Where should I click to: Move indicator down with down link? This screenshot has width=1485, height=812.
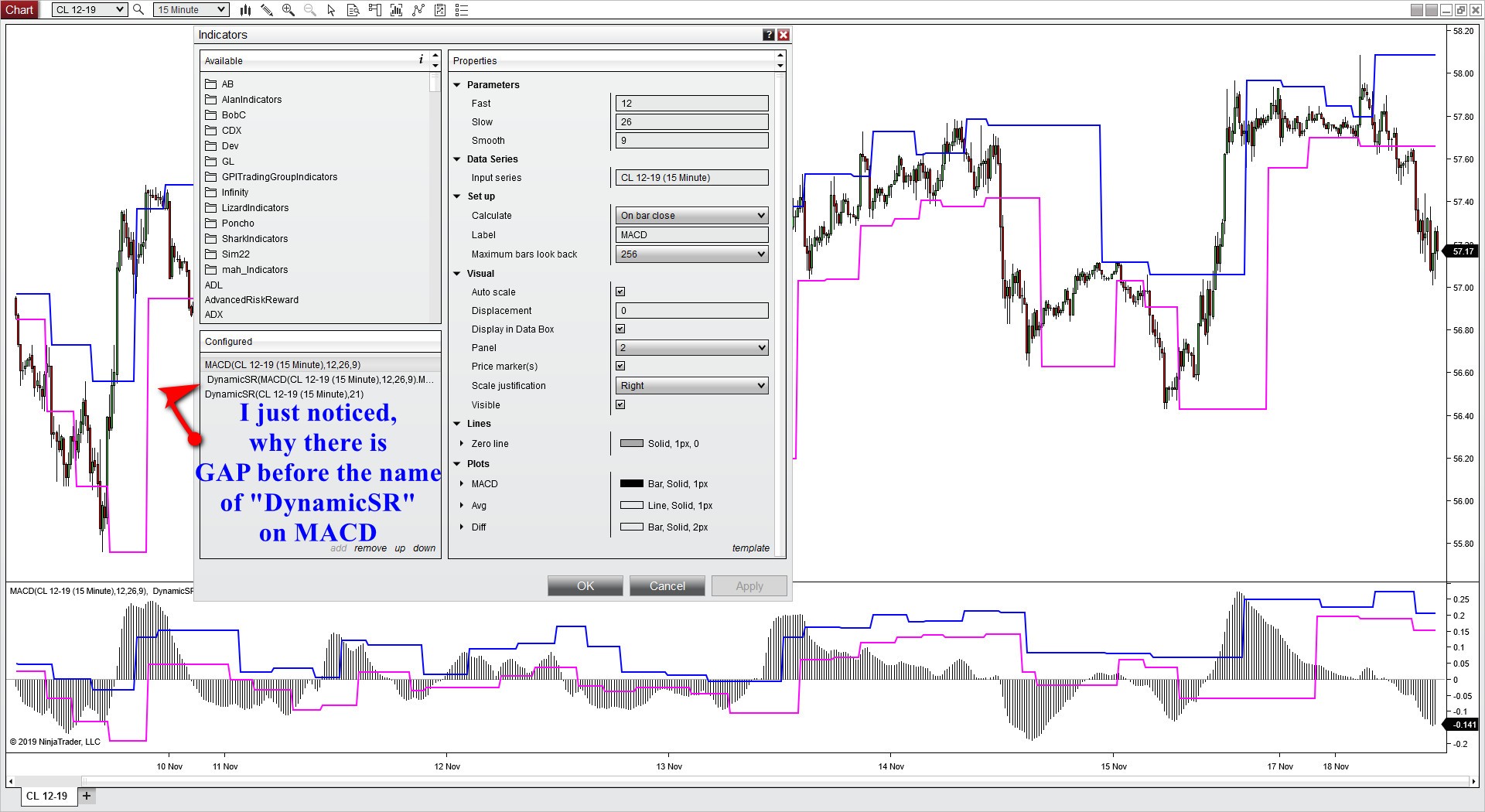click(424, 548)
